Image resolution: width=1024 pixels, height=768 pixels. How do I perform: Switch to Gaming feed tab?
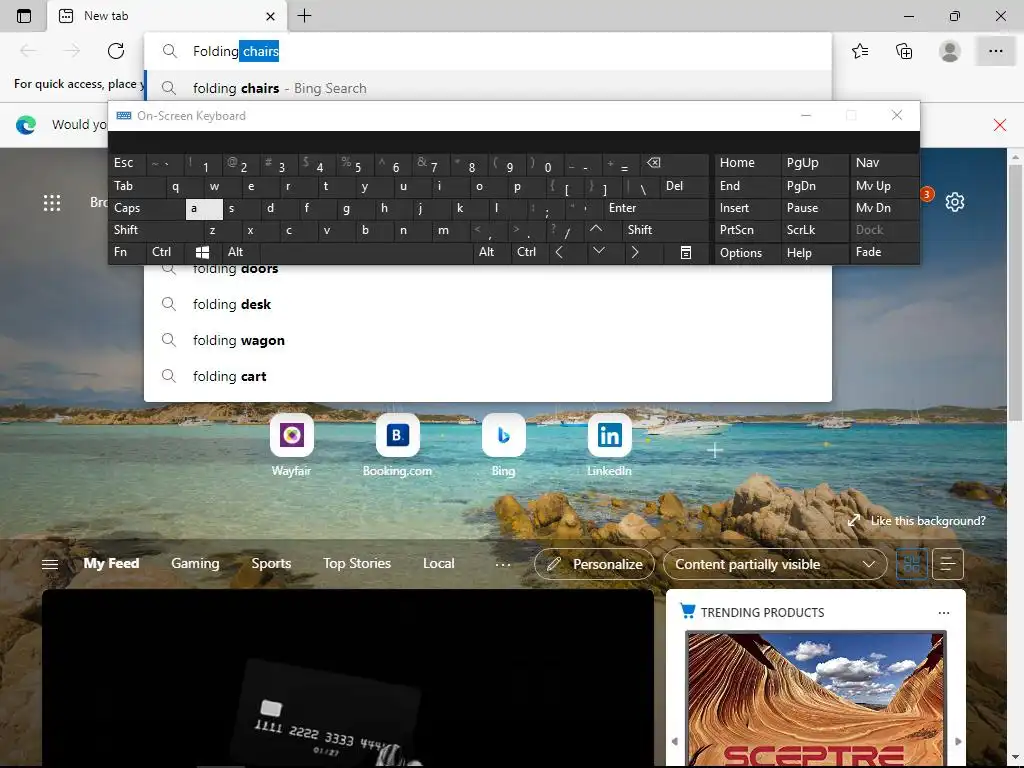click(x=195, y=564)
